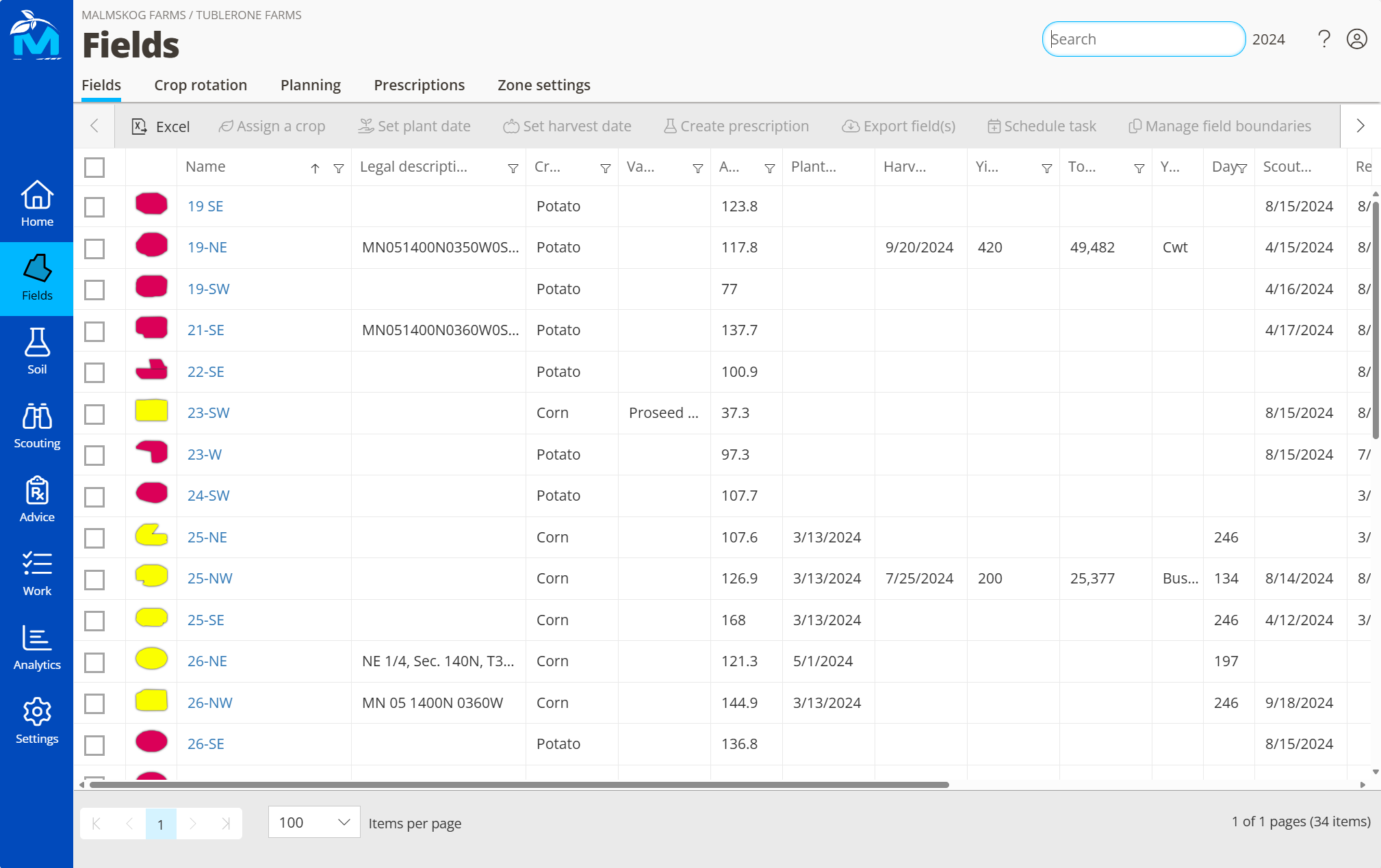Tick the select-all header checkbox
This screenshot has width=1381, height=868.
[94, 168]
